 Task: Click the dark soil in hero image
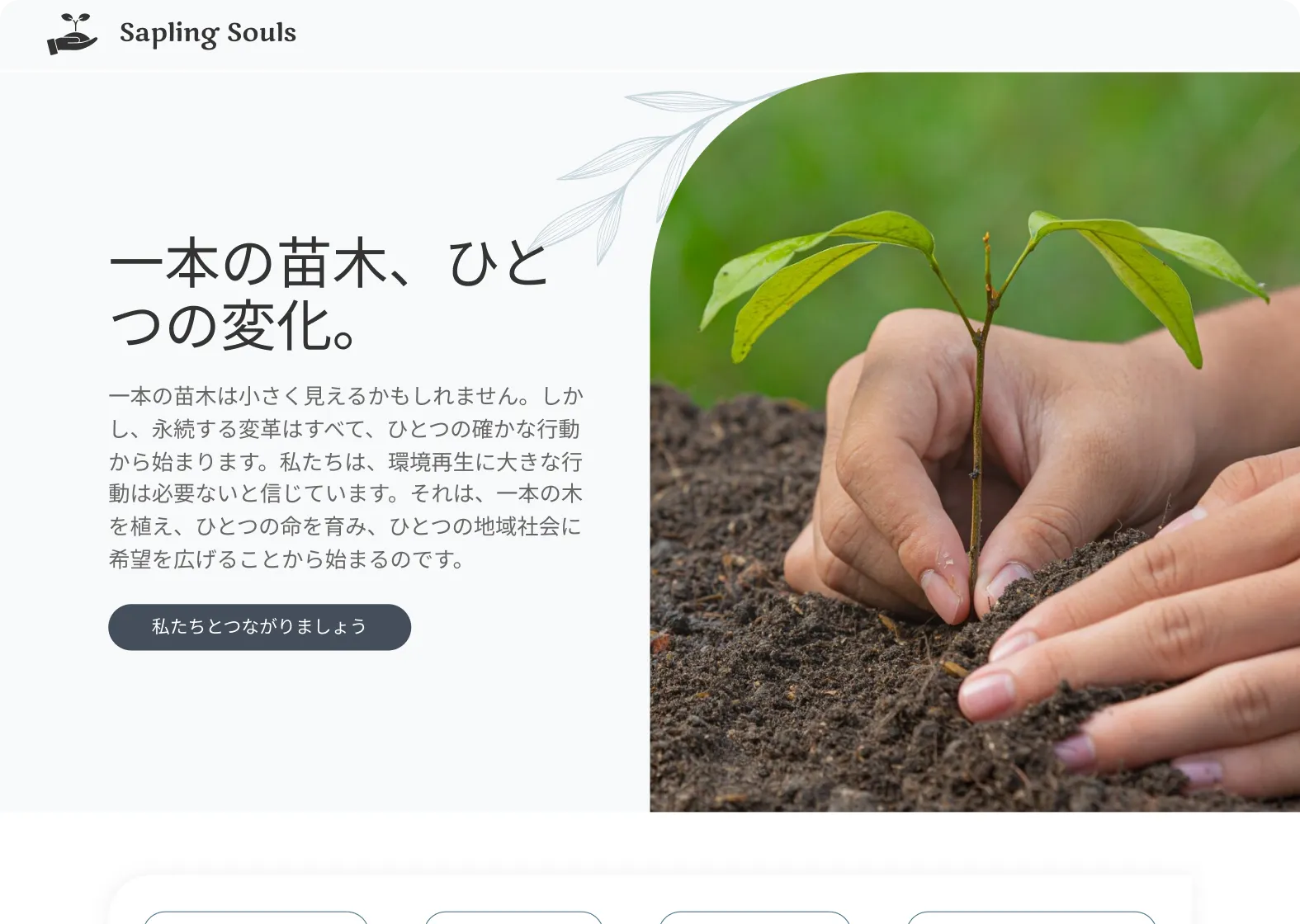tap(784, 701)
